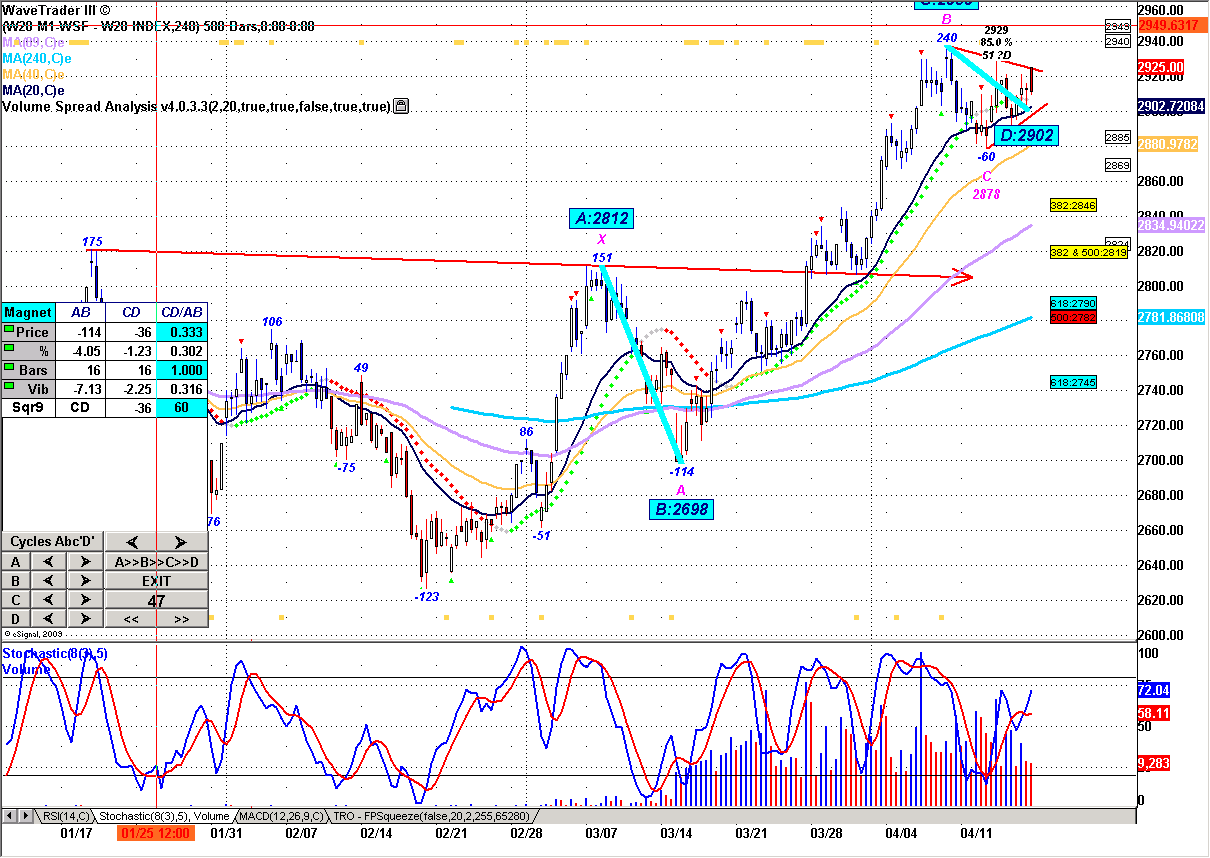1210x858 pixels.
Task: Click the A point label button
Action: click(15, 562)
